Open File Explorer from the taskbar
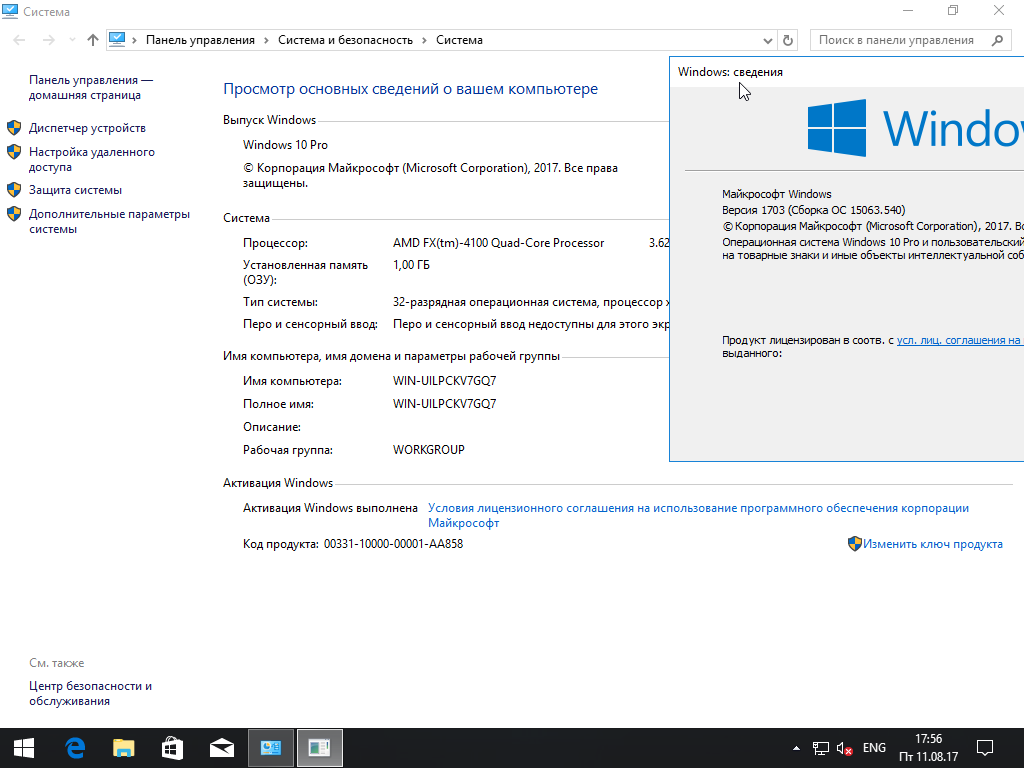The height and width of the screenshot is (768, 1024). (123, 748)
